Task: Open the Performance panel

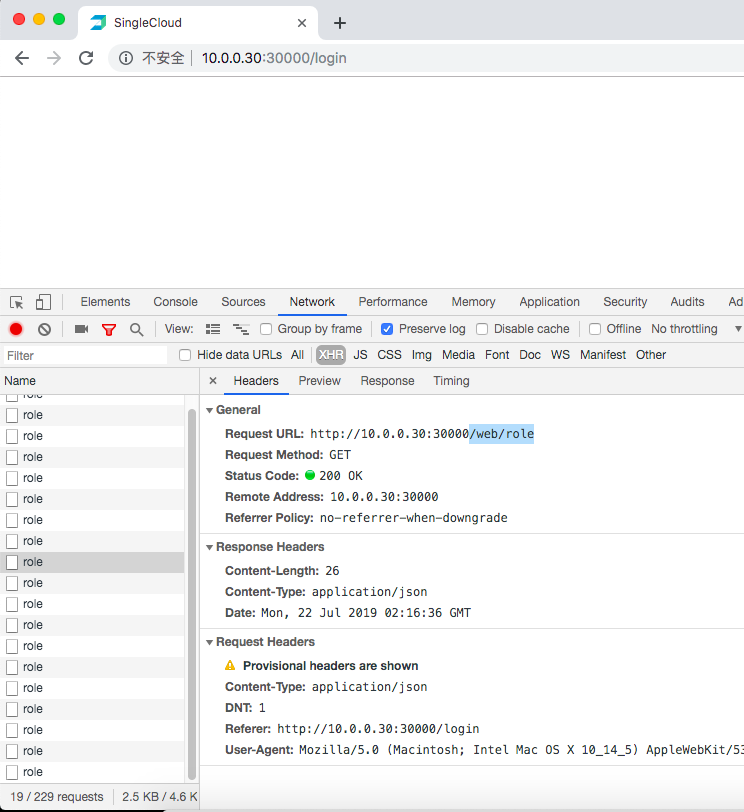Action: (x=393, y=302)
